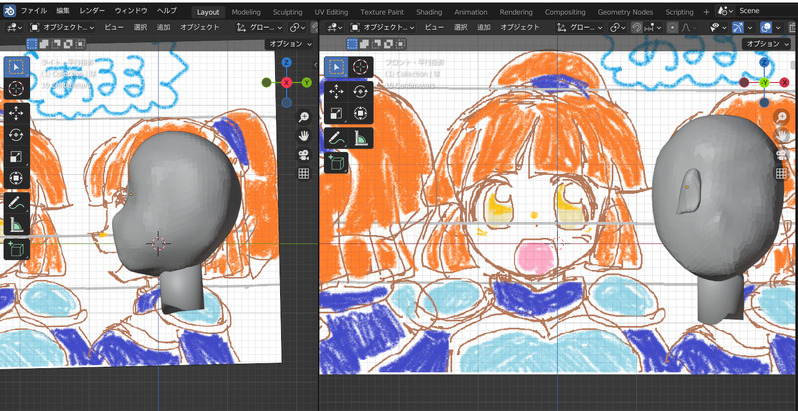Open the transform orientation dropdown in the Right Orthographic header
This screenshot has width=798, height=411.
point(260,27)
